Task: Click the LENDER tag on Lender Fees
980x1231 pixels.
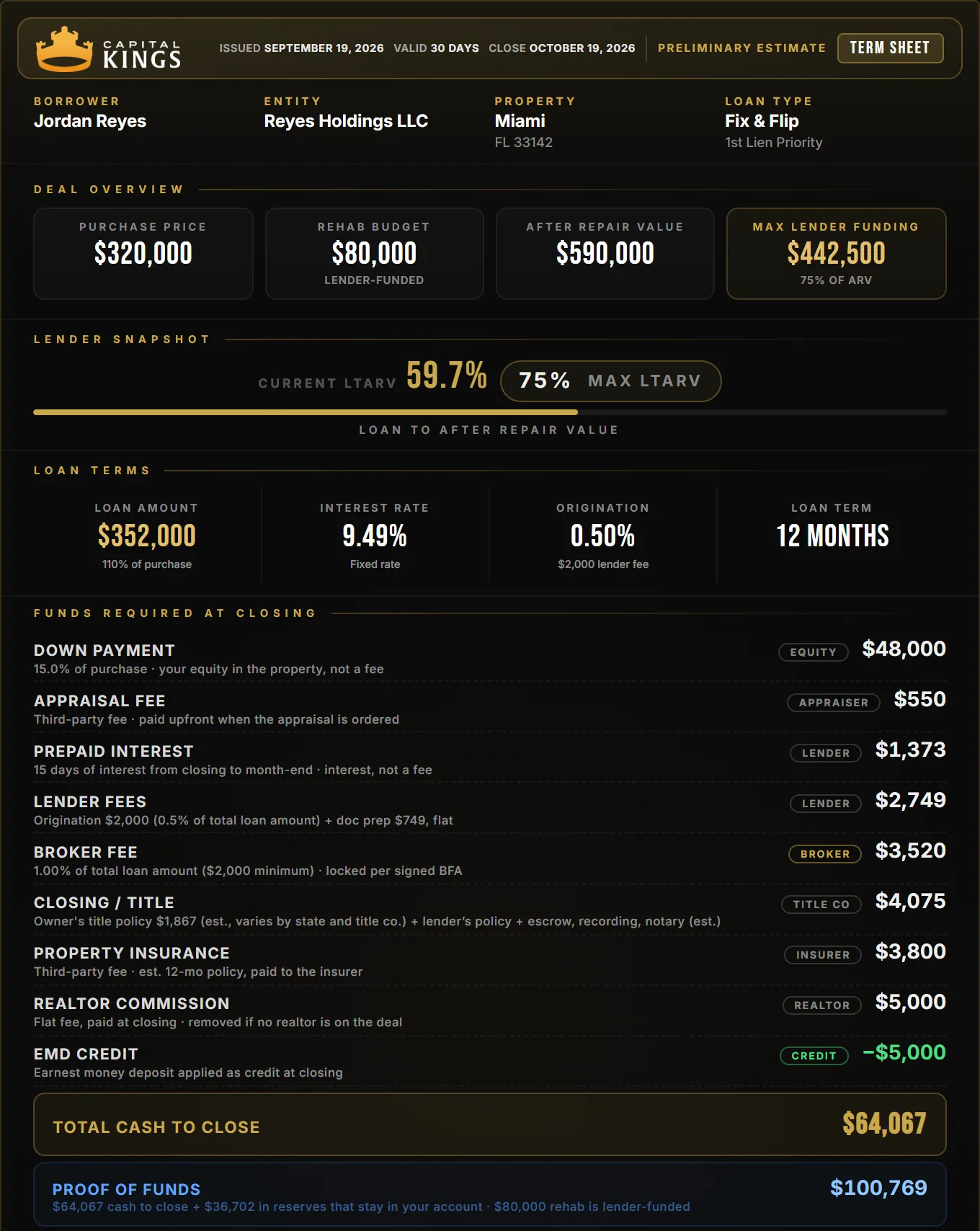Action: (826, 804)
